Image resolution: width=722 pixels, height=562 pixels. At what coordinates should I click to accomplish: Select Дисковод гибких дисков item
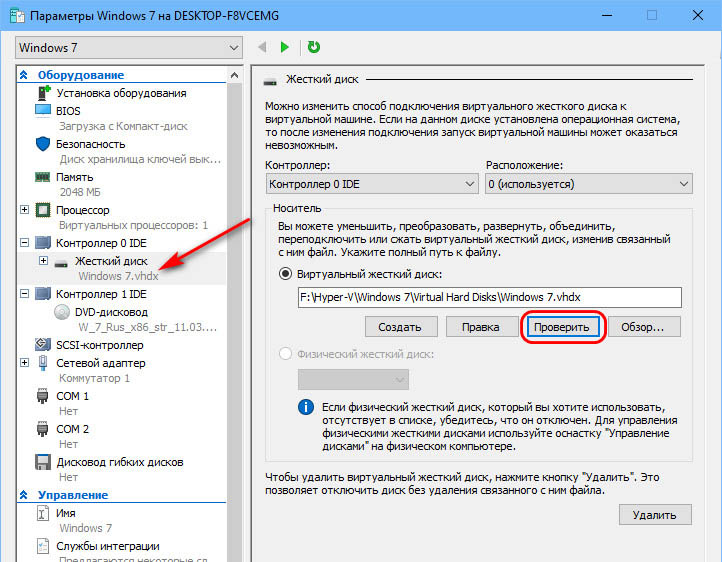coord(120,462)
